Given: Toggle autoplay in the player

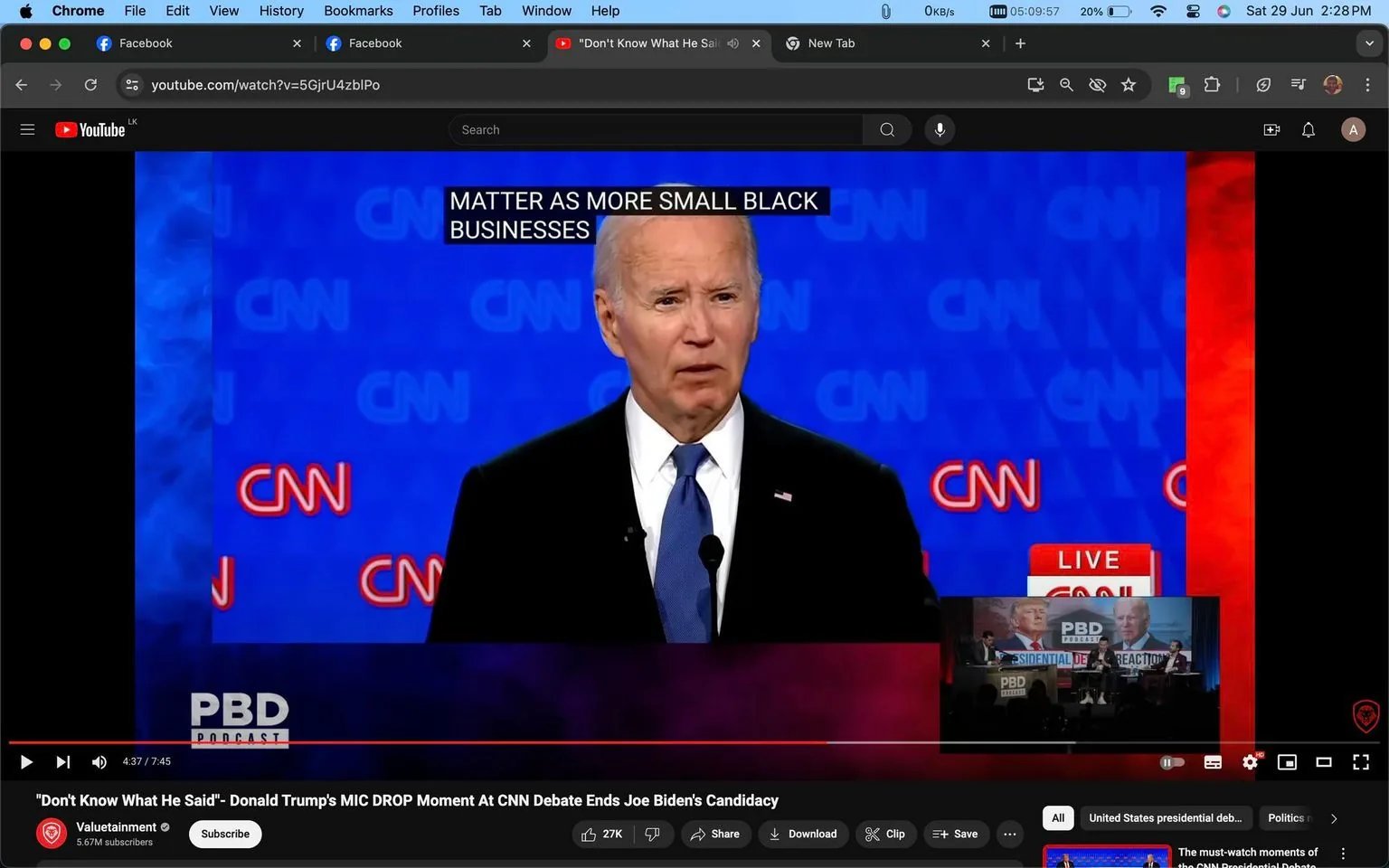Looking at the screenshot, I should coord(1172,762).
